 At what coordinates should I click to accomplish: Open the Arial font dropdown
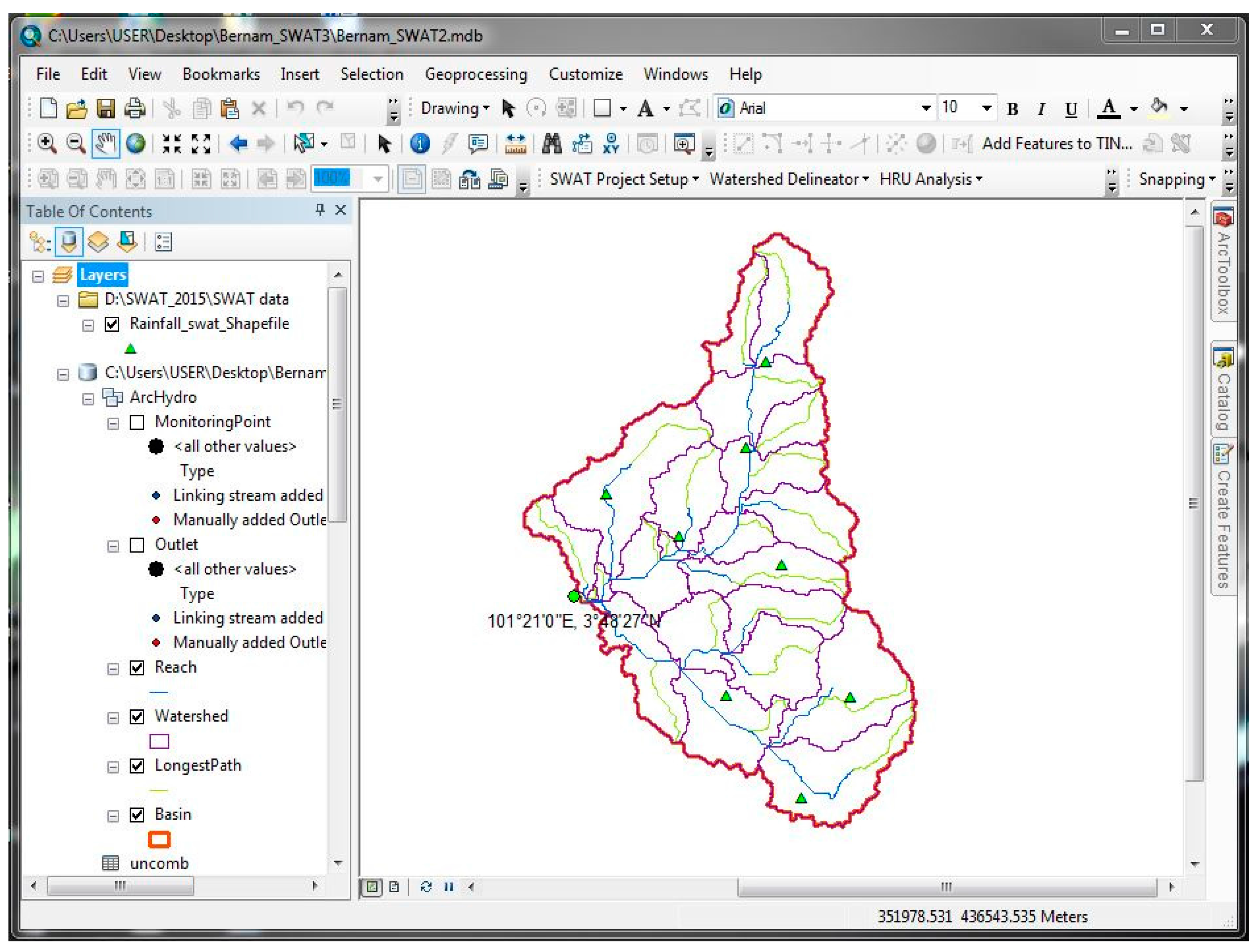click(x=926, y=108)
